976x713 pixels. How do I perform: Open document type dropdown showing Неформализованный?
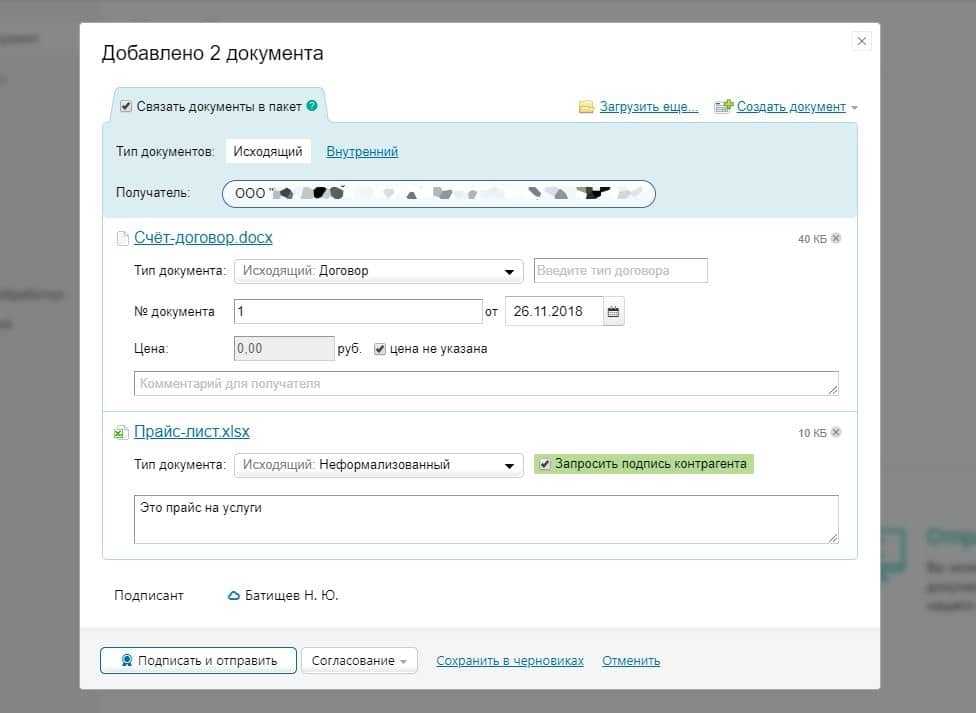point(378,465)
